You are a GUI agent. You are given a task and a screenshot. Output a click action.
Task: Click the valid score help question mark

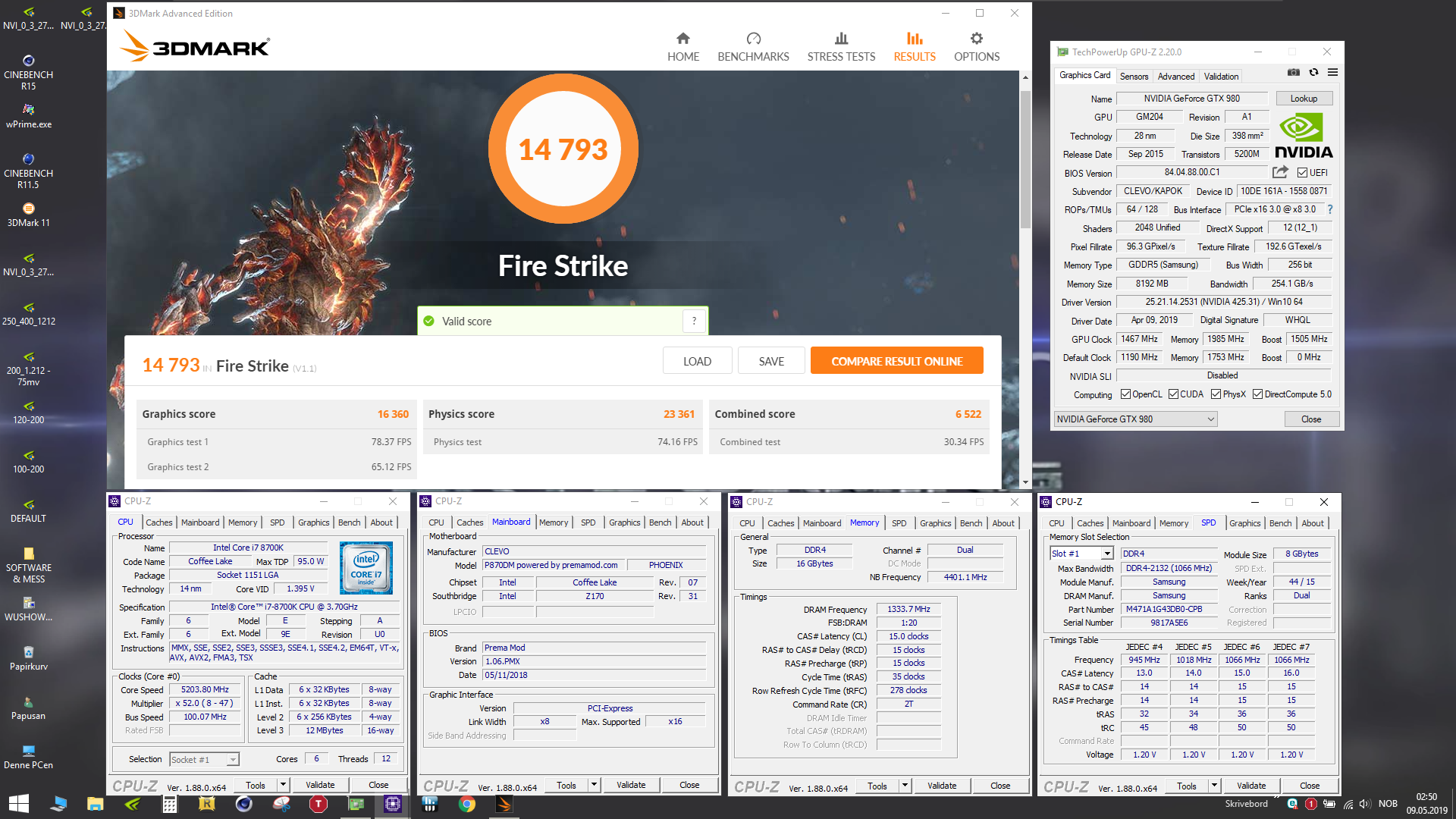click(694, 321)
